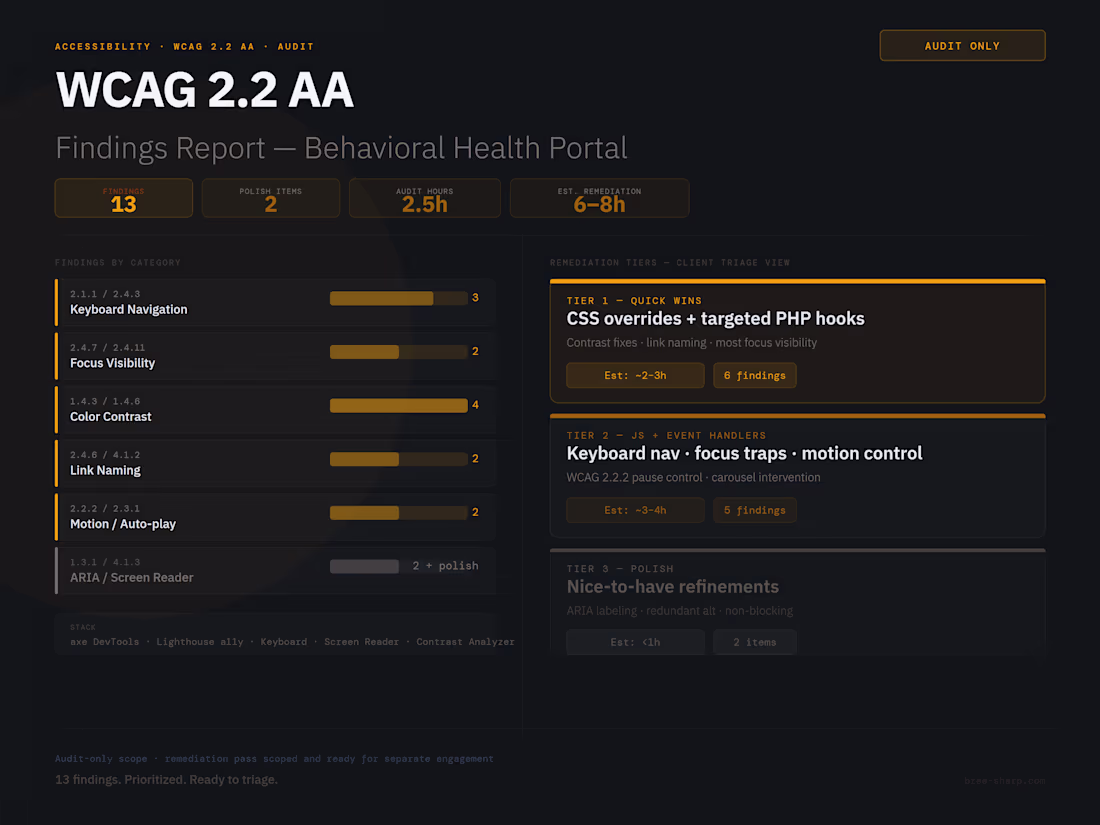
Task: Select the Findings 13 stat card
Action: 123,198
